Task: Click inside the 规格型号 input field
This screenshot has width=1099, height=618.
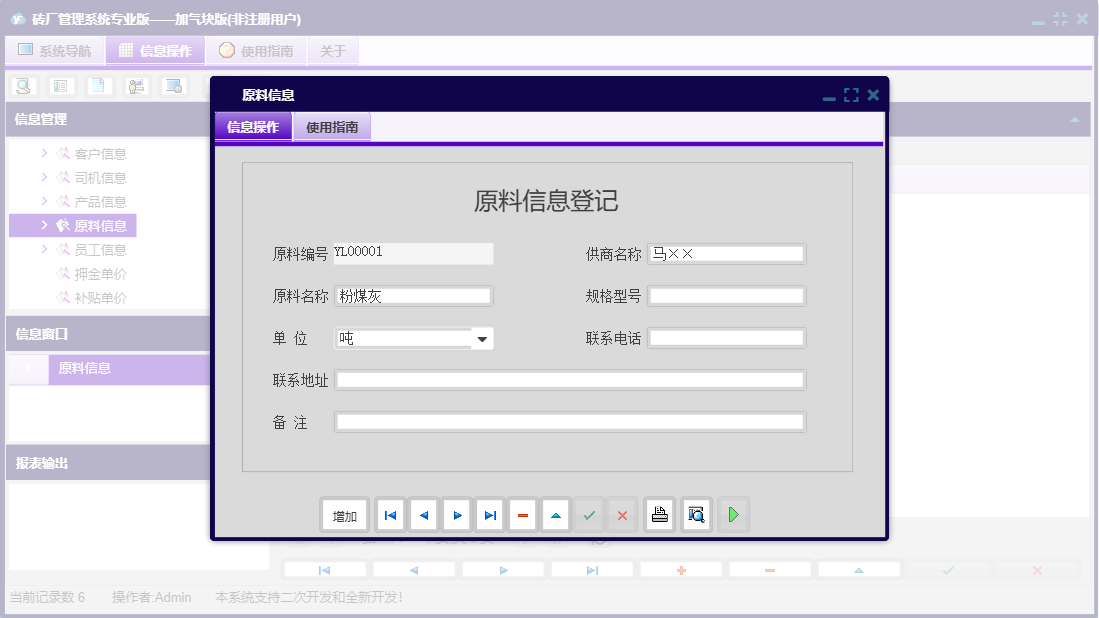Action: [726, 295]
